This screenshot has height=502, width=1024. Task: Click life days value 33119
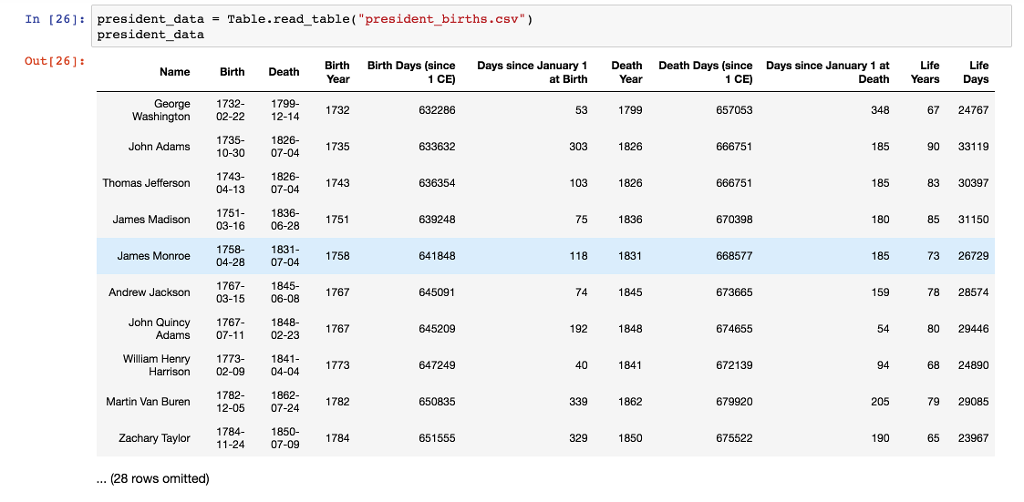[973, 146]
